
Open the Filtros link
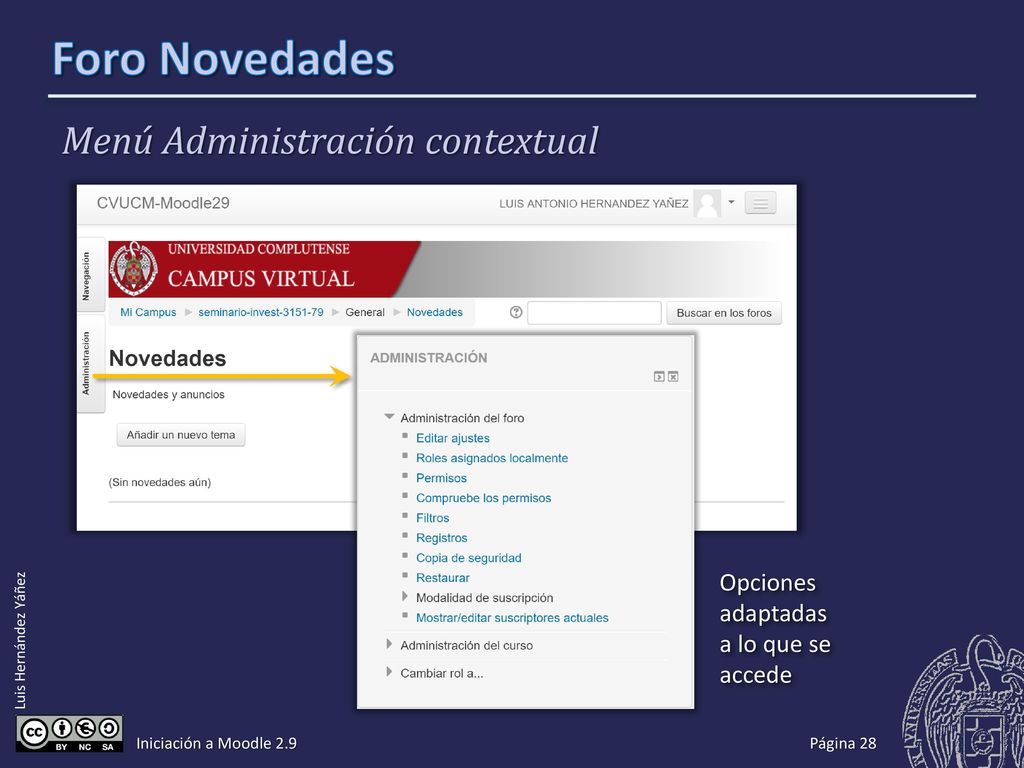tap(432, 518)
